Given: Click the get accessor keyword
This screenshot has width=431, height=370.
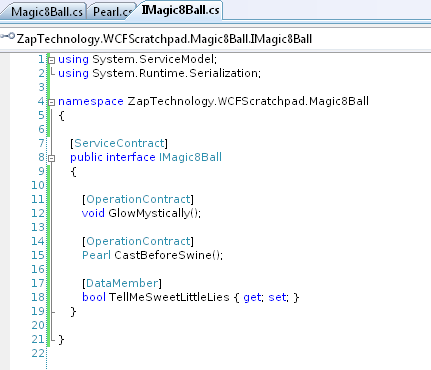Looking at the screenshot, I should pos(252,297).
